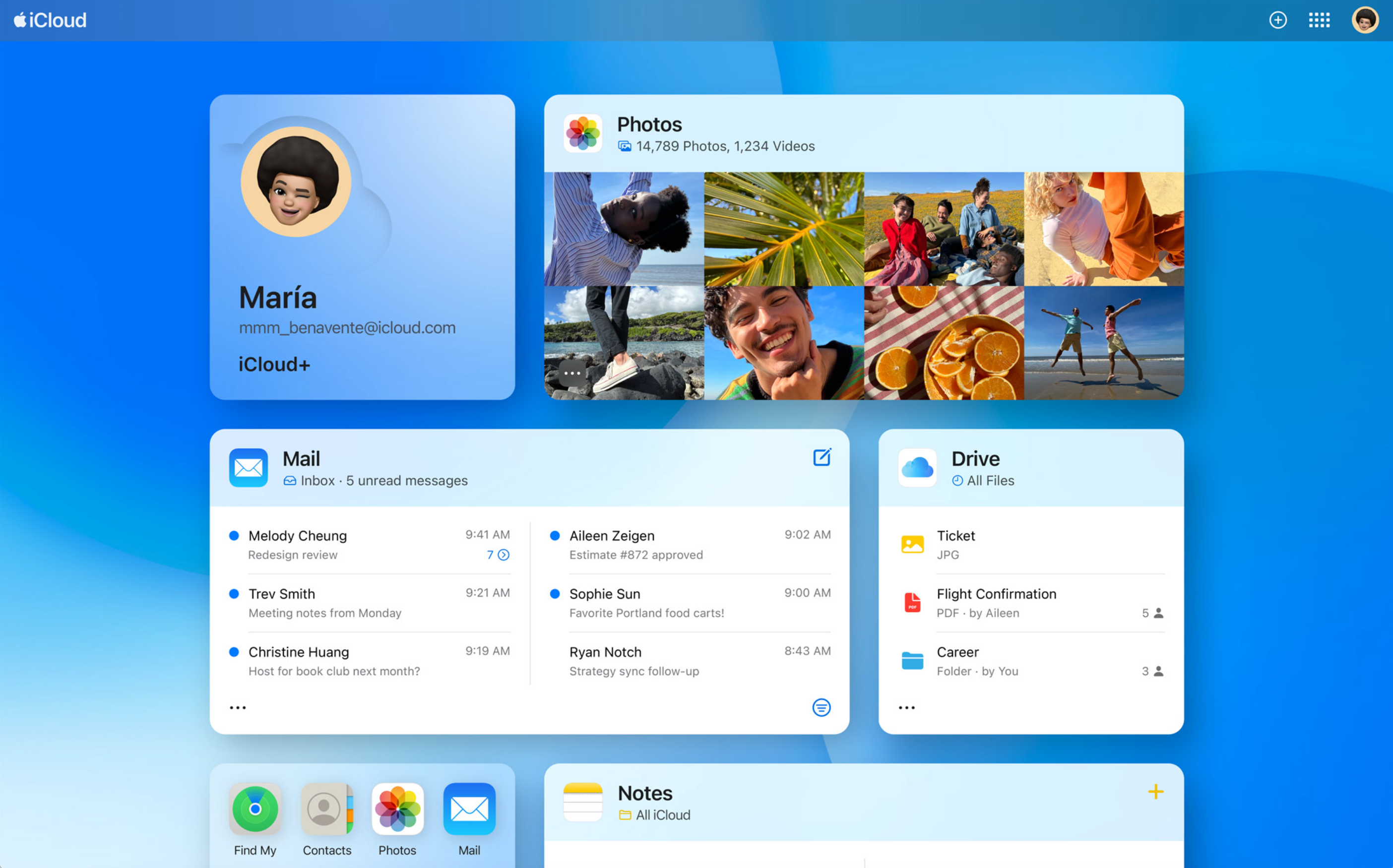The height and width of the screenshot is (868, 1393).
Task: Add a new note with the plus button
Action: (x=1156, y=792)
